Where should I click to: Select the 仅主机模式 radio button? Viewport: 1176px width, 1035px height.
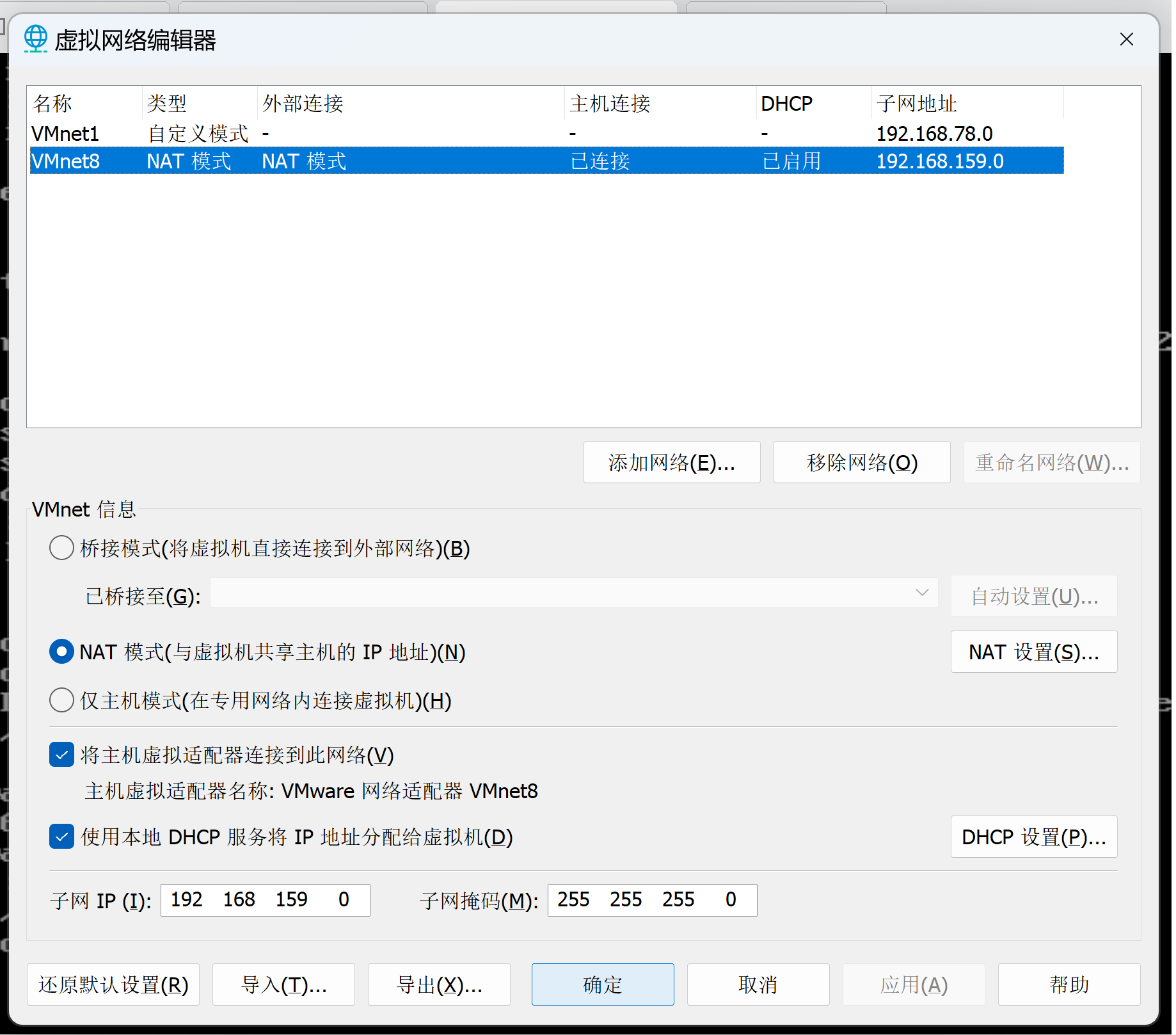(x=61, y=701)
